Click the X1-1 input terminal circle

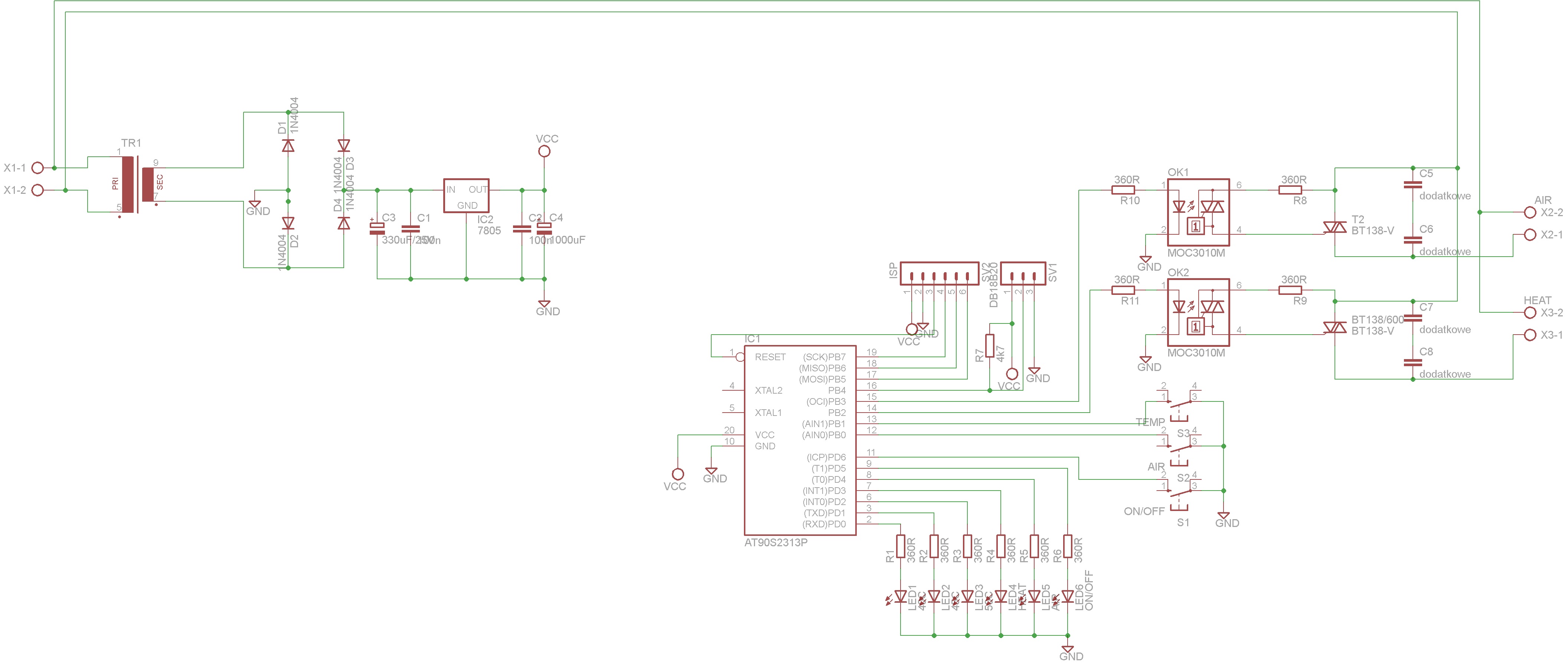coord(38,167)
